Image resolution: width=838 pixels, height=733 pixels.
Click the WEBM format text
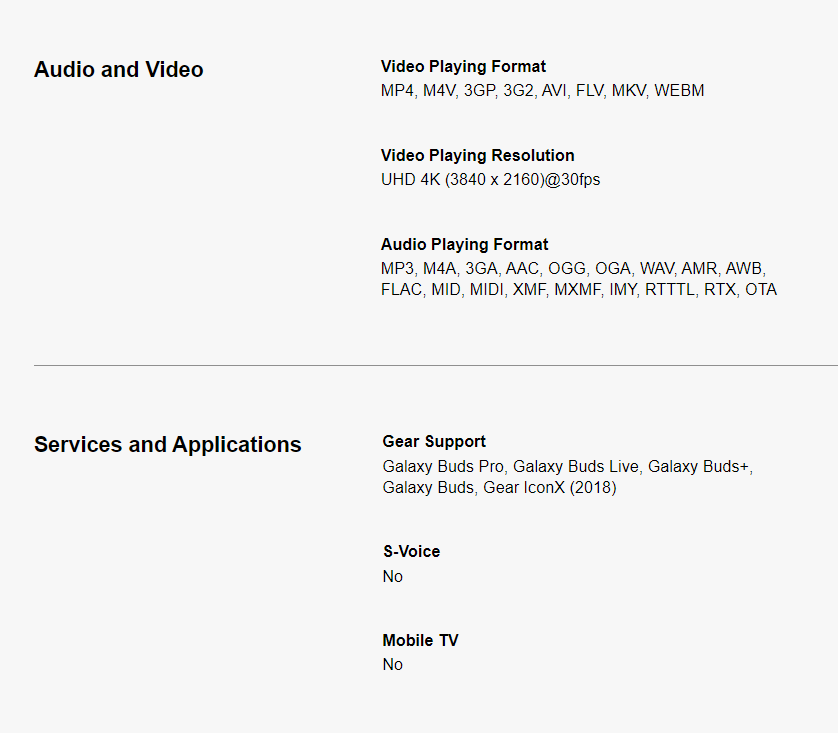(x=679, y=91)
